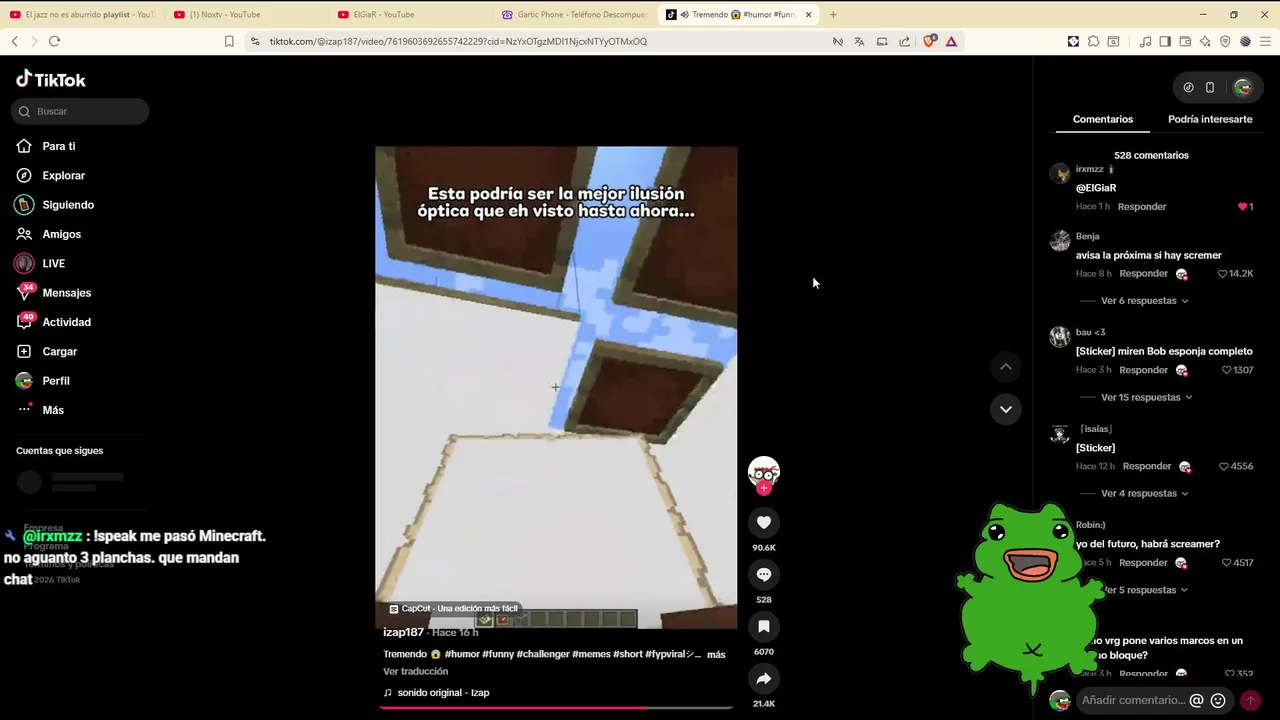
Task: Open Brave Rewards triangle icon
Action: 951,41
